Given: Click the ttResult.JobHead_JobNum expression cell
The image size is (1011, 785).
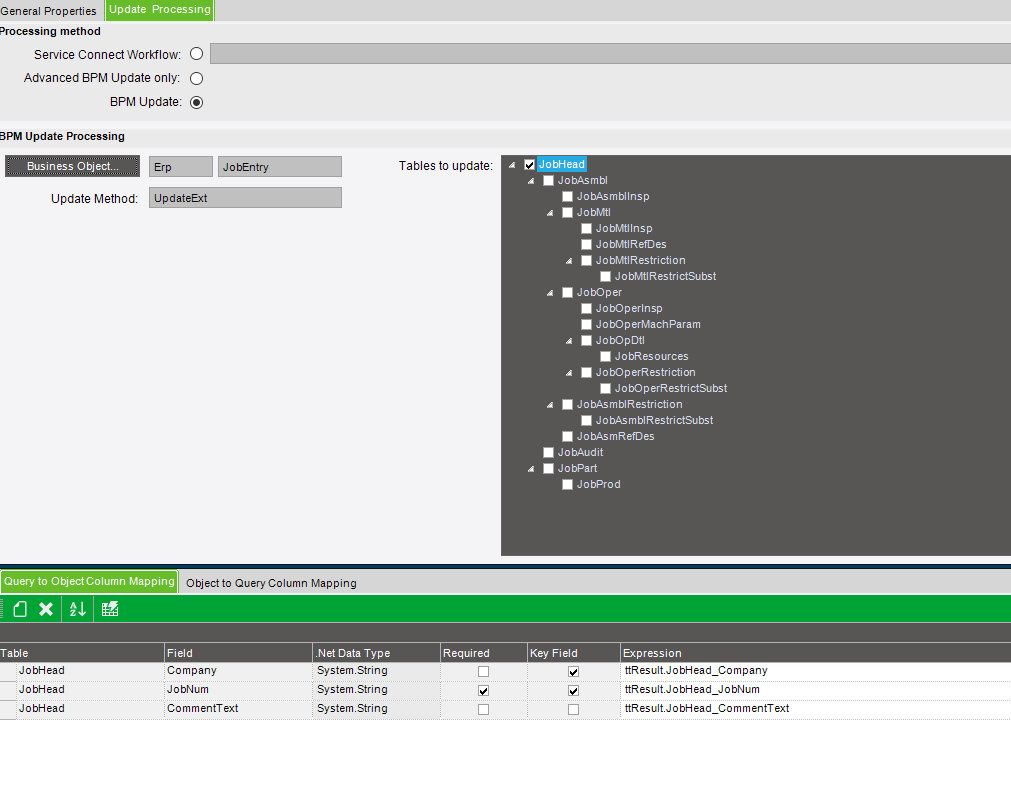Looking at the screenshot, I should pos(816,690).
